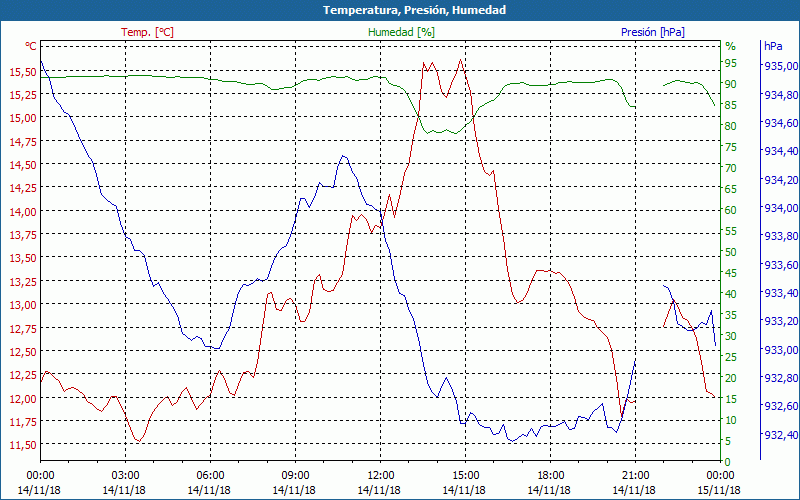Click temperature axis value 11,50

pos(23,445)
